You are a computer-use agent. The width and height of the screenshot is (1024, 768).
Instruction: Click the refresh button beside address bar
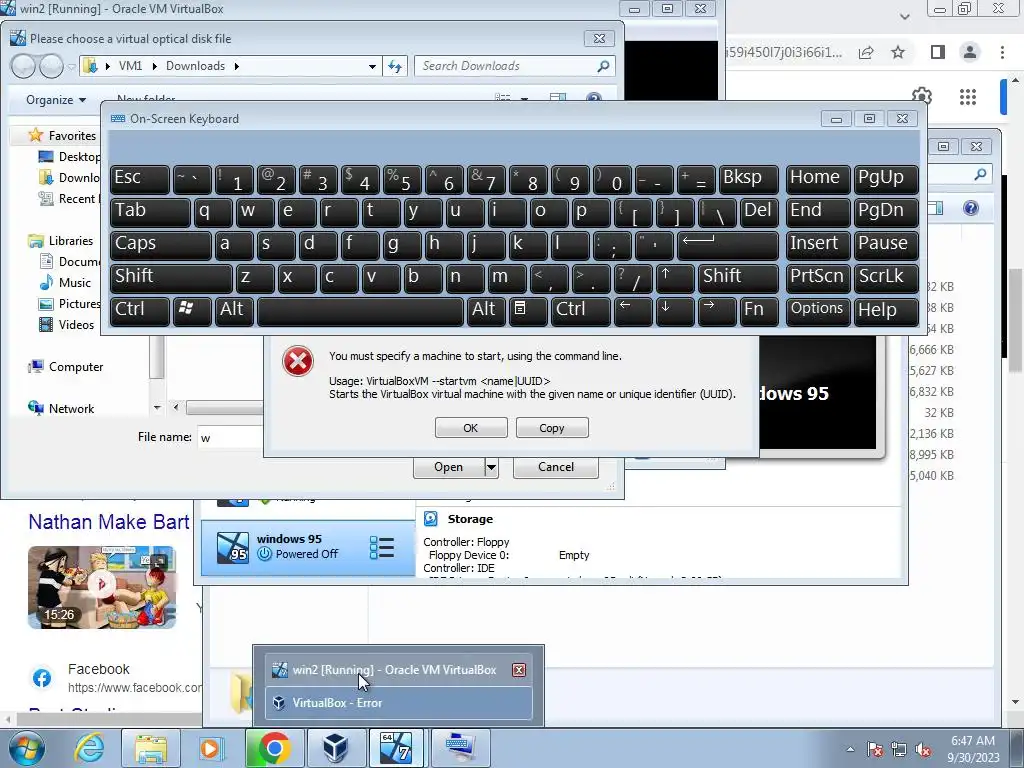[x=396, y=66]
